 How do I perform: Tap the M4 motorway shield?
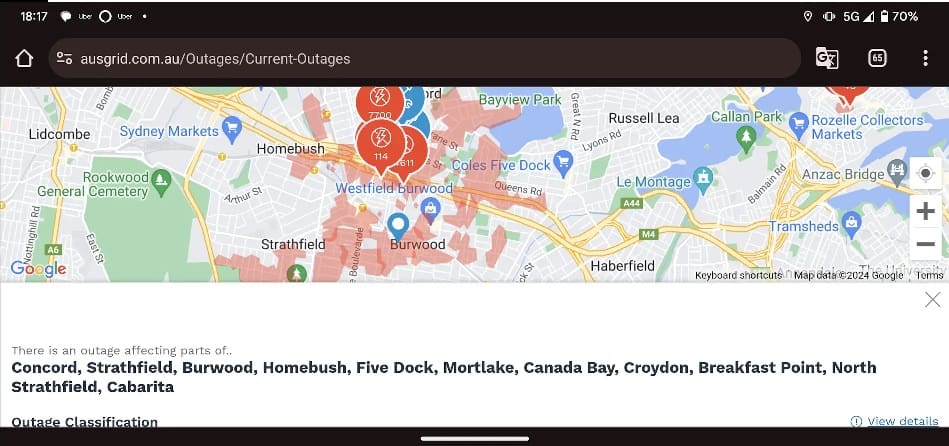(x=649, y=234)
